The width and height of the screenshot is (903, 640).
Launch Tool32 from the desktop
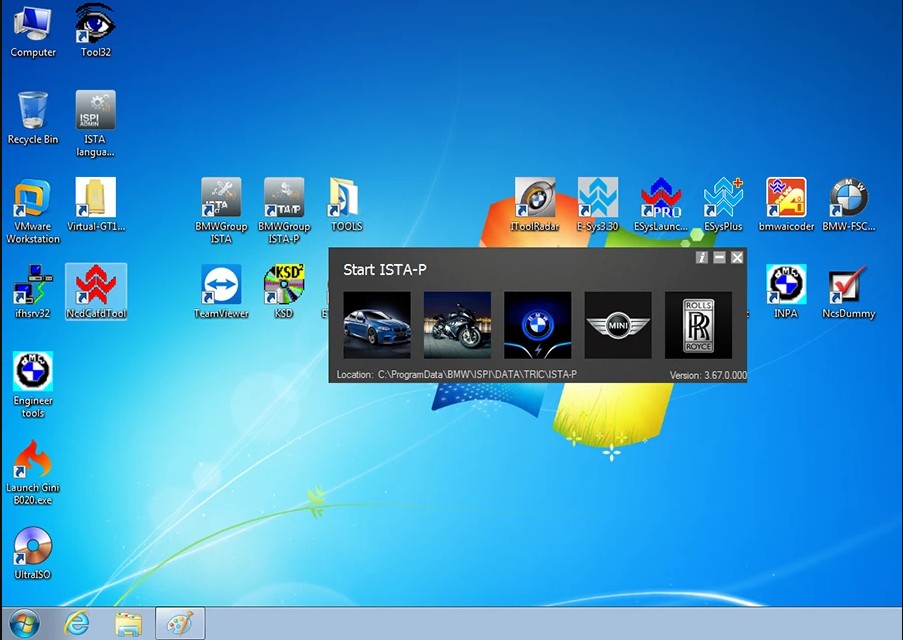[95, 31]
